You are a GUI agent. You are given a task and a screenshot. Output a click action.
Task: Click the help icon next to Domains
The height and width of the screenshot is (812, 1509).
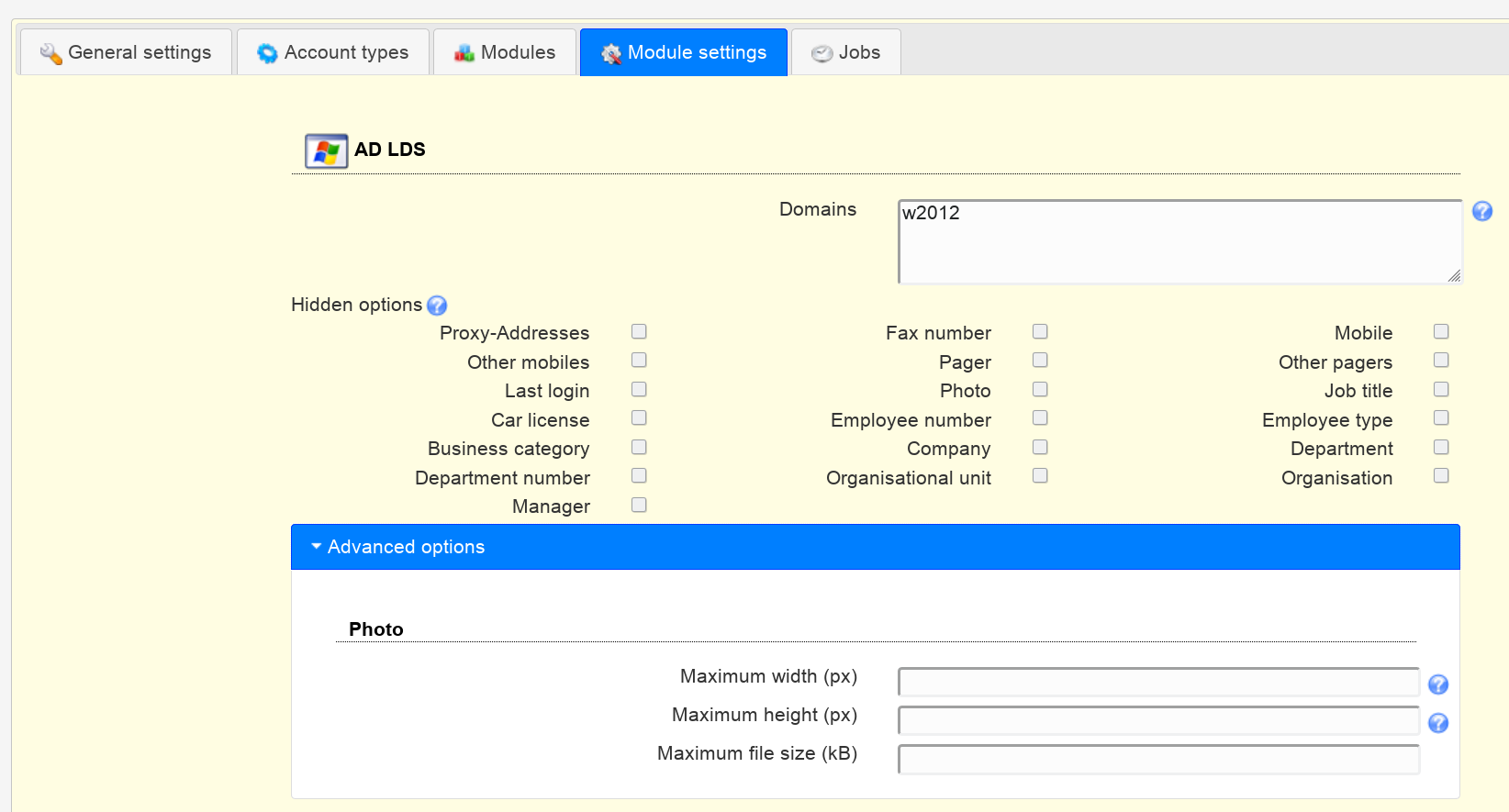pos(1481,212)
